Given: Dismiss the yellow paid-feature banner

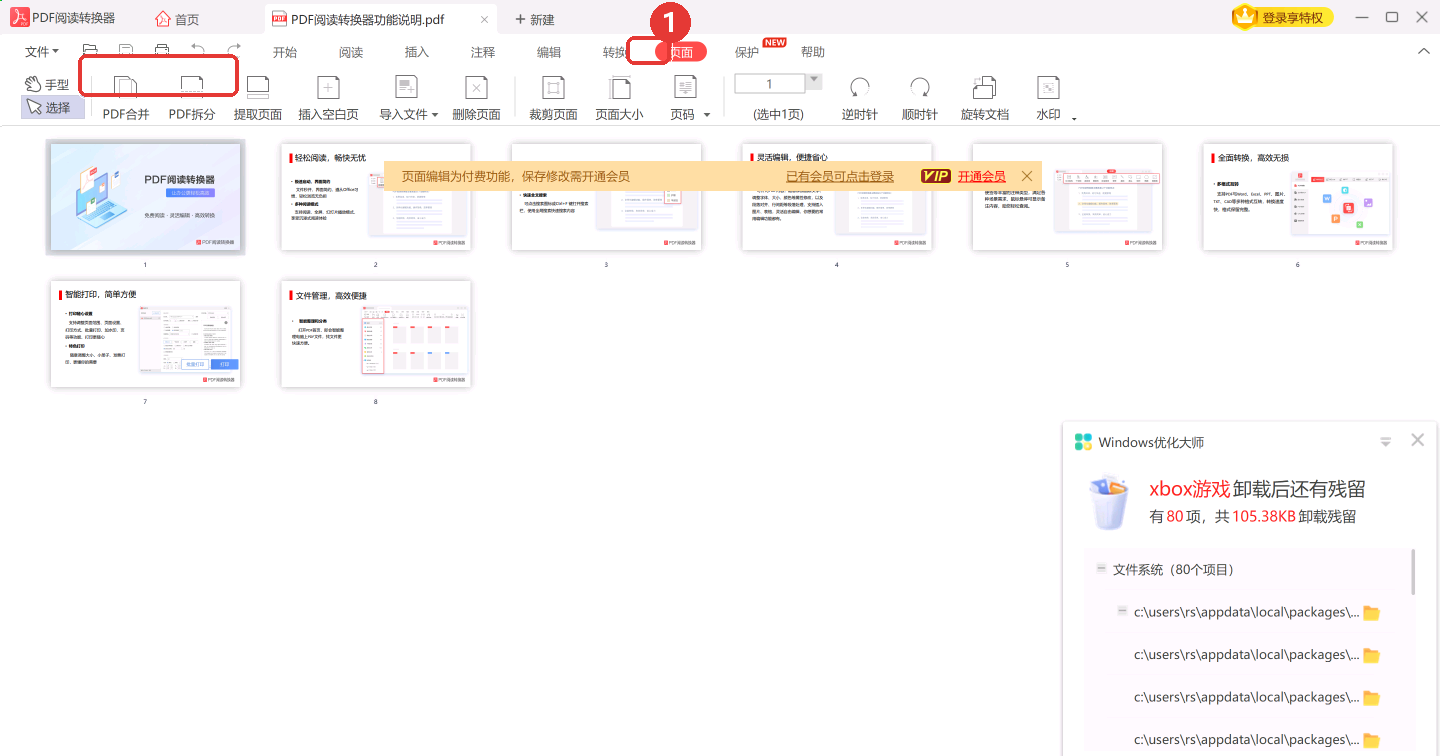Looking at the screenshot, I should [x=1027, y=176].
